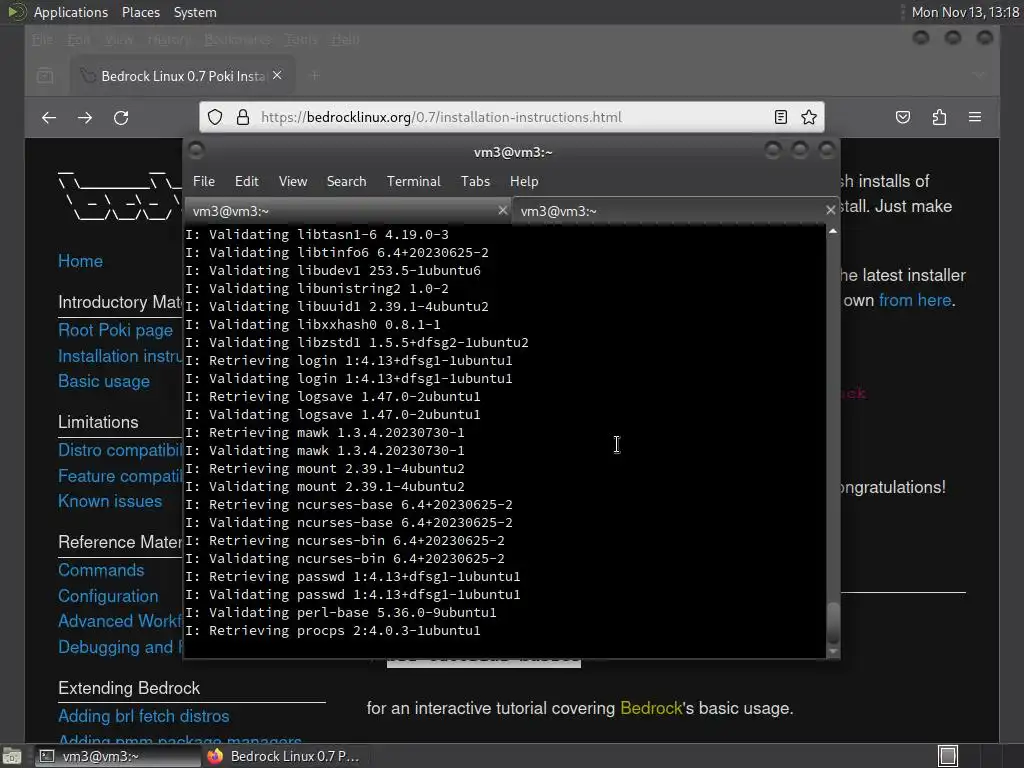Image resolution: width=1024 pixels, height=768 pixels.
Task: List all tabs dropdown arrow in Firefox
Action: (x=979, y=76)
